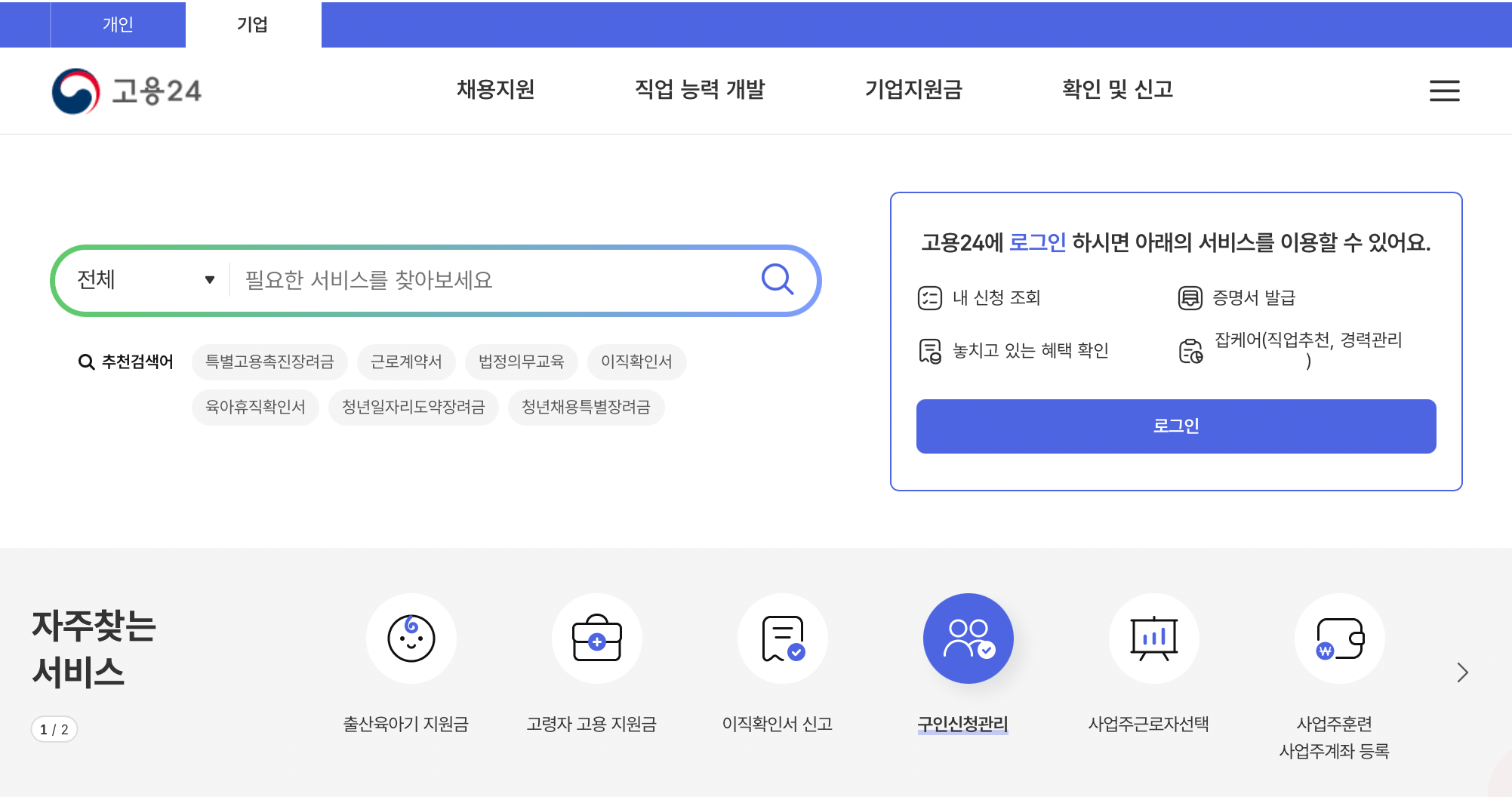Expand the 전체 search category dropdown
This screenshot has height=797, width=1512.
pos(143,279)
